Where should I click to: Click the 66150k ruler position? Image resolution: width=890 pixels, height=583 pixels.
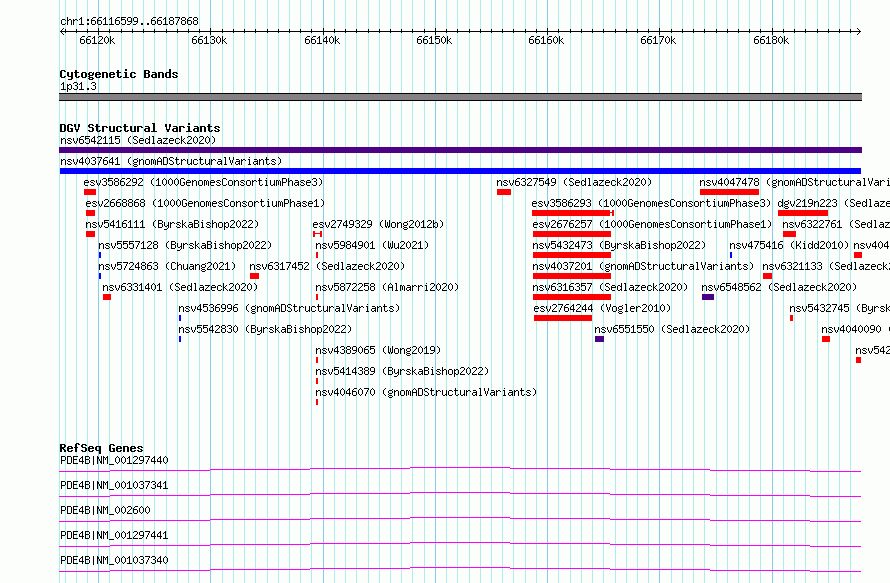[434, 40]
